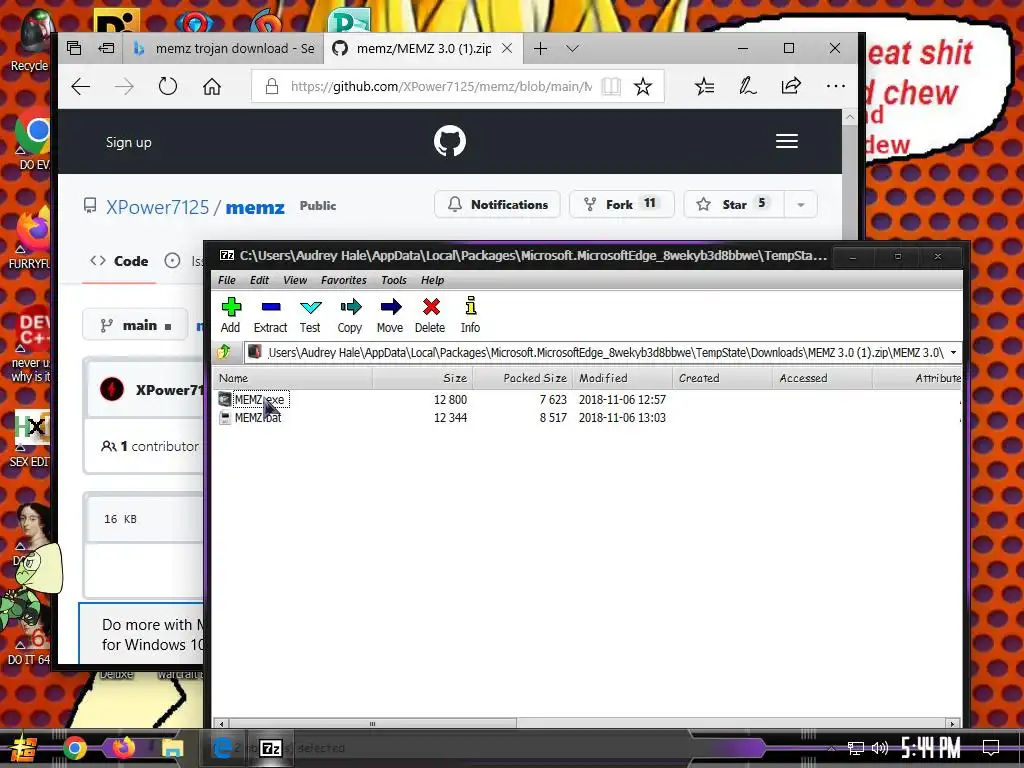1024x768 pixels.
Task: Sort by the Created column
Action: click(x=722, y=378)
